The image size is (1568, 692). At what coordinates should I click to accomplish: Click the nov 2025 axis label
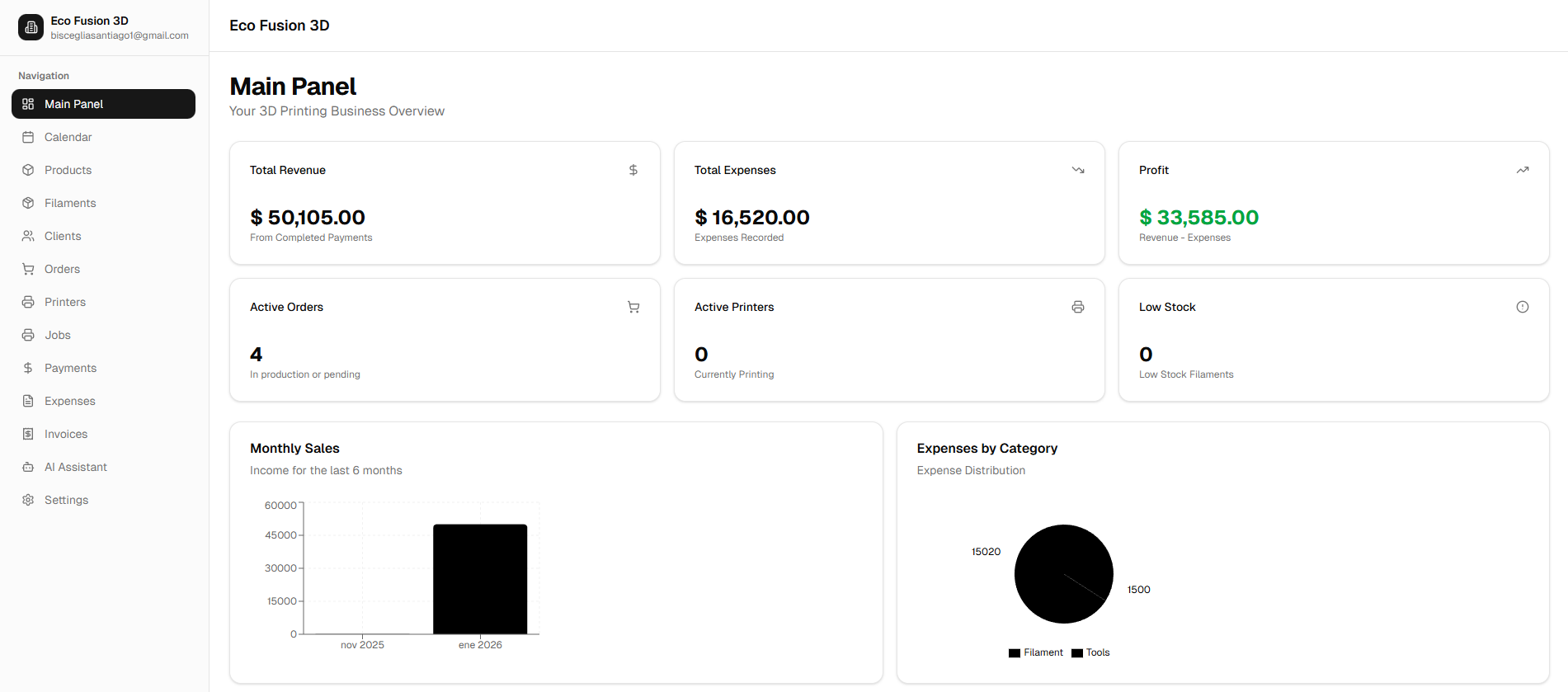click(x=362, y=645)
